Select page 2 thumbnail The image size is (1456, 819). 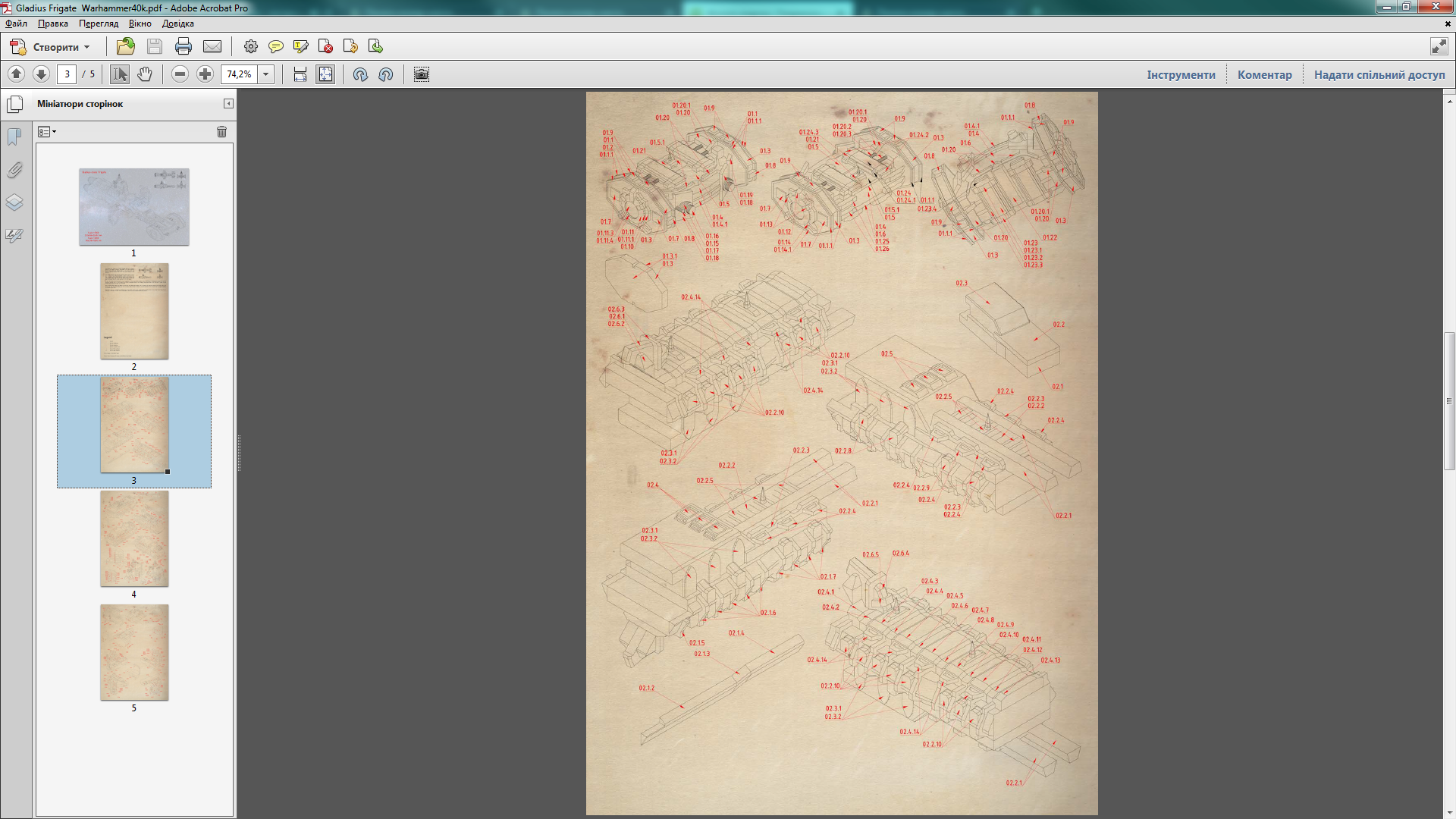tap(134, 311)
